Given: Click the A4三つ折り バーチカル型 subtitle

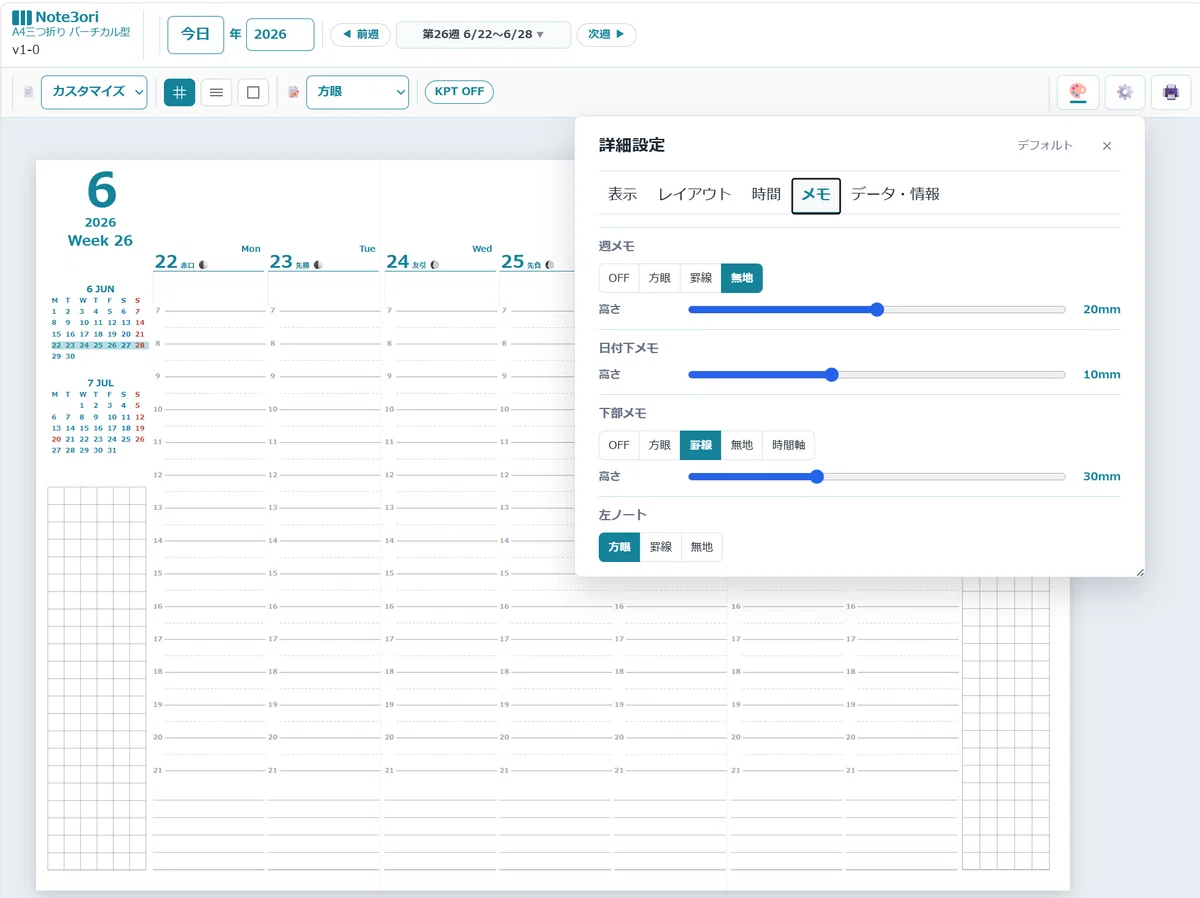Looking at the screenshot, I should (x=71, y=32).
